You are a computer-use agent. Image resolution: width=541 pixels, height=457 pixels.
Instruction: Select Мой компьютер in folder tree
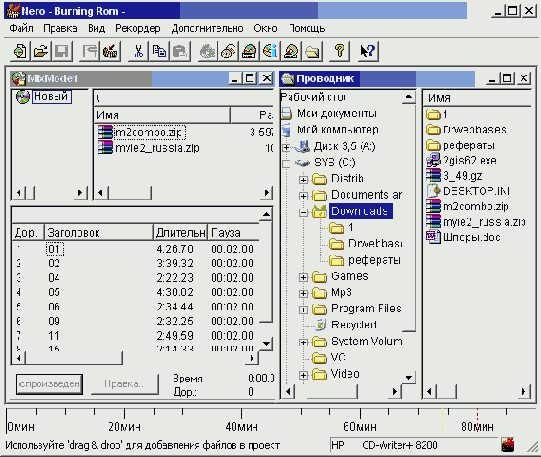(337, 130)
